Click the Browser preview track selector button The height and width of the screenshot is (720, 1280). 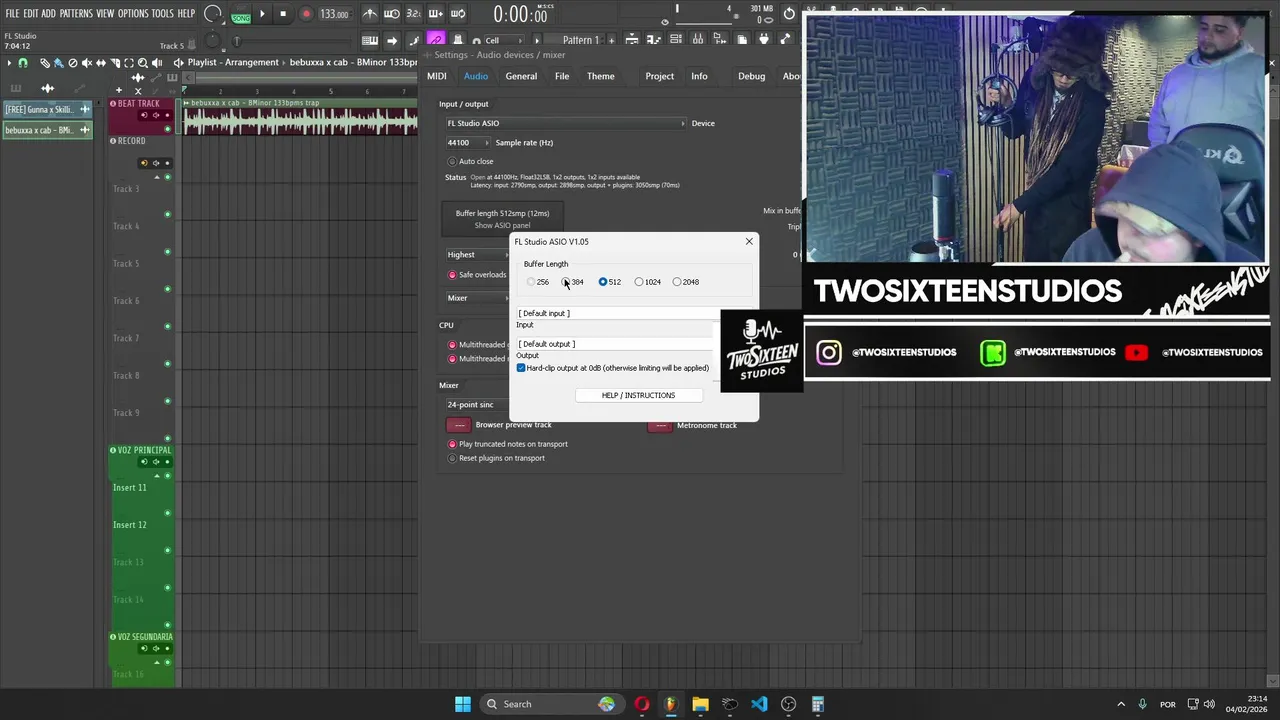459,425
